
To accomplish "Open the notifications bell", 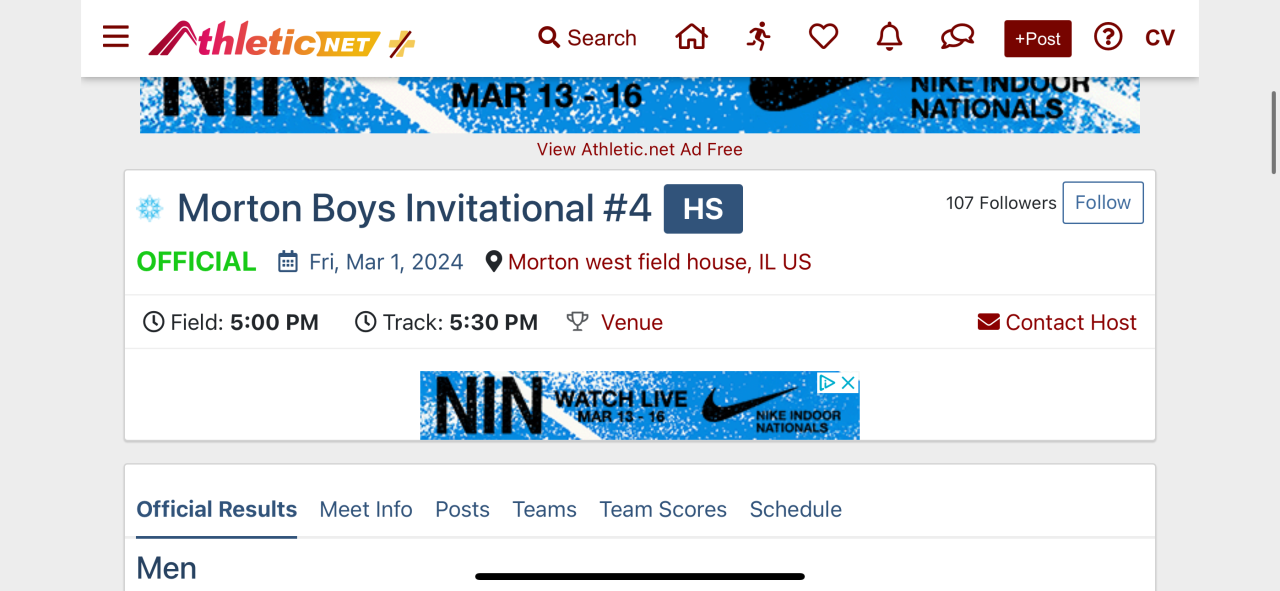I will coord(889,38).
